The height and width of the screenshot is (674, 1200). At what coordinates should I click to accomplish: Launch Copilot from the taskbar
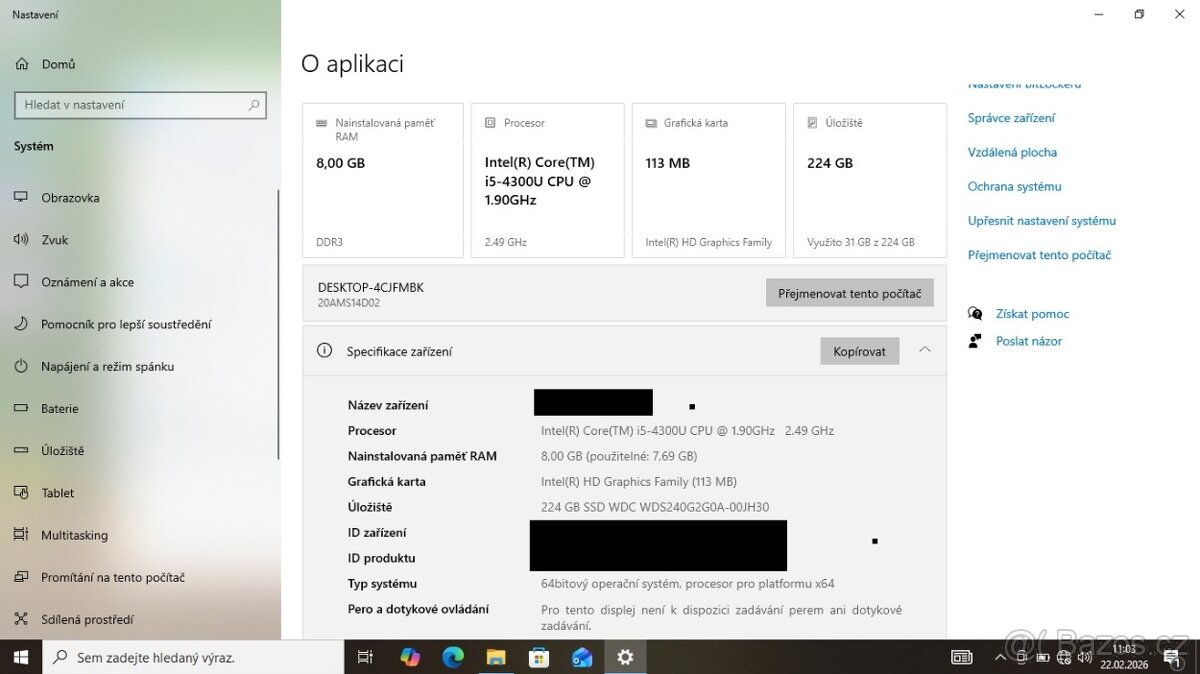pos(410,657)
